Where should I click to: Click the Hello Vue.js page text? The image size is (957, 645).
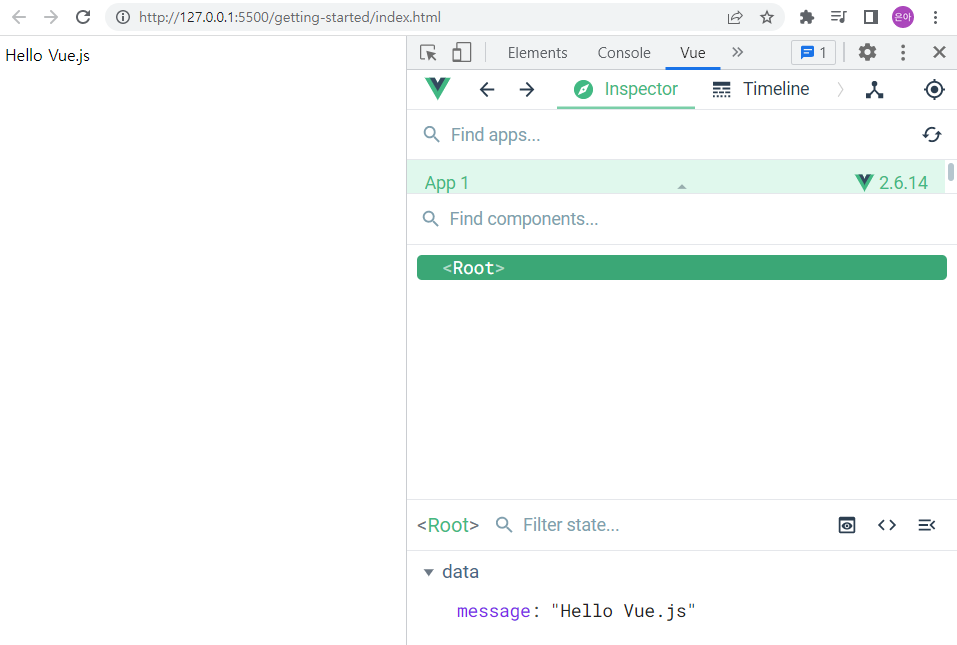click(48, 56)
